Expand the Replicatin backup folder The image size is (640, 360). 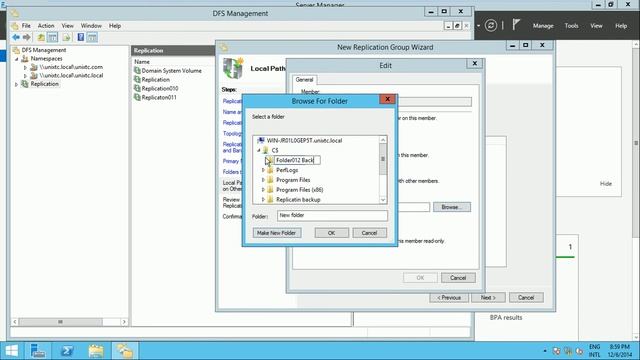pos(263,200)
